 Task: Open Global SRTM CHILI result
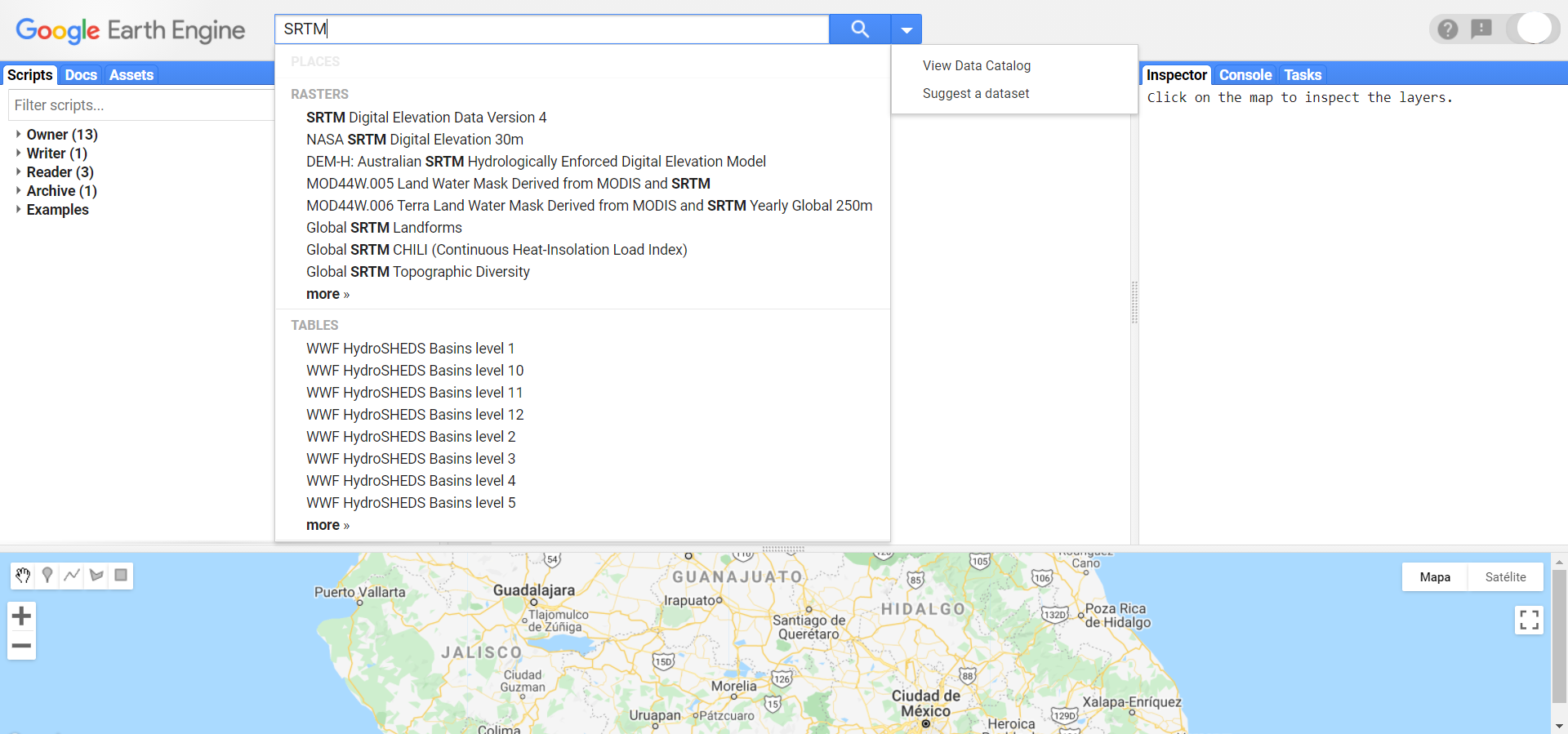497,250
